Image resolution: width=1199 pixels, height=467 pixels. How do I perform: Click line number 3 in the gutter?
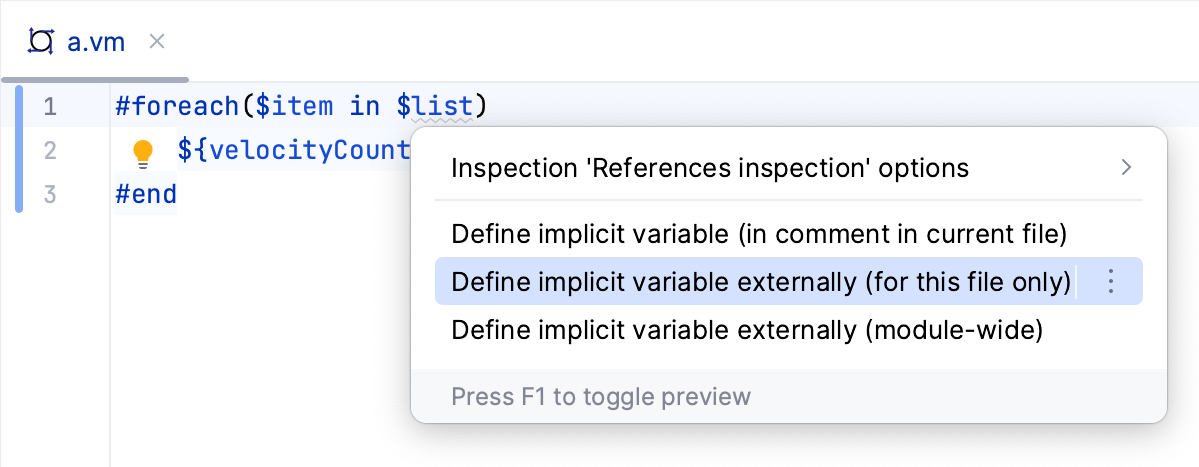50,194
